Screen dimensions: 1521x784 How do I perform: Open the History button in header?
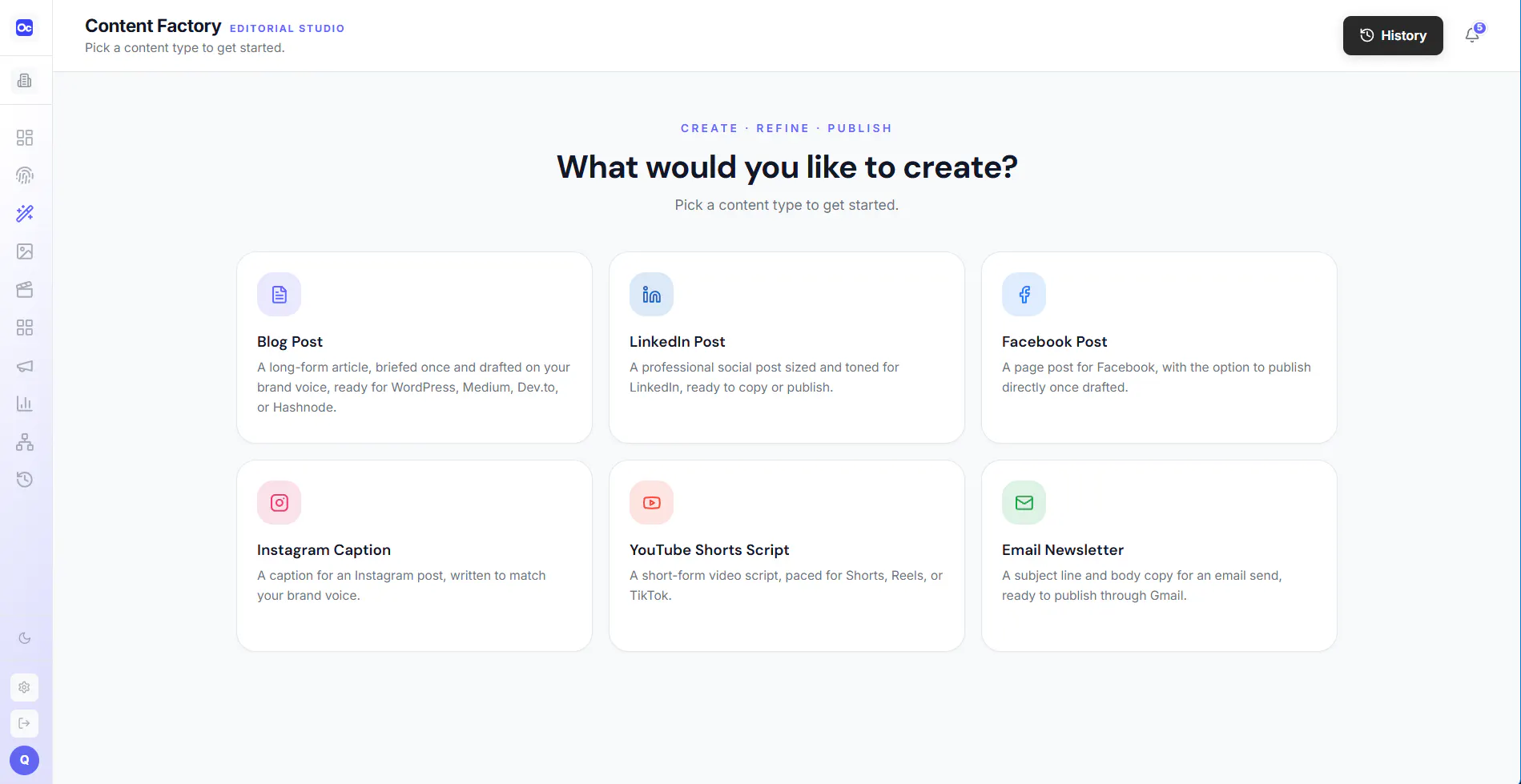1393,35
